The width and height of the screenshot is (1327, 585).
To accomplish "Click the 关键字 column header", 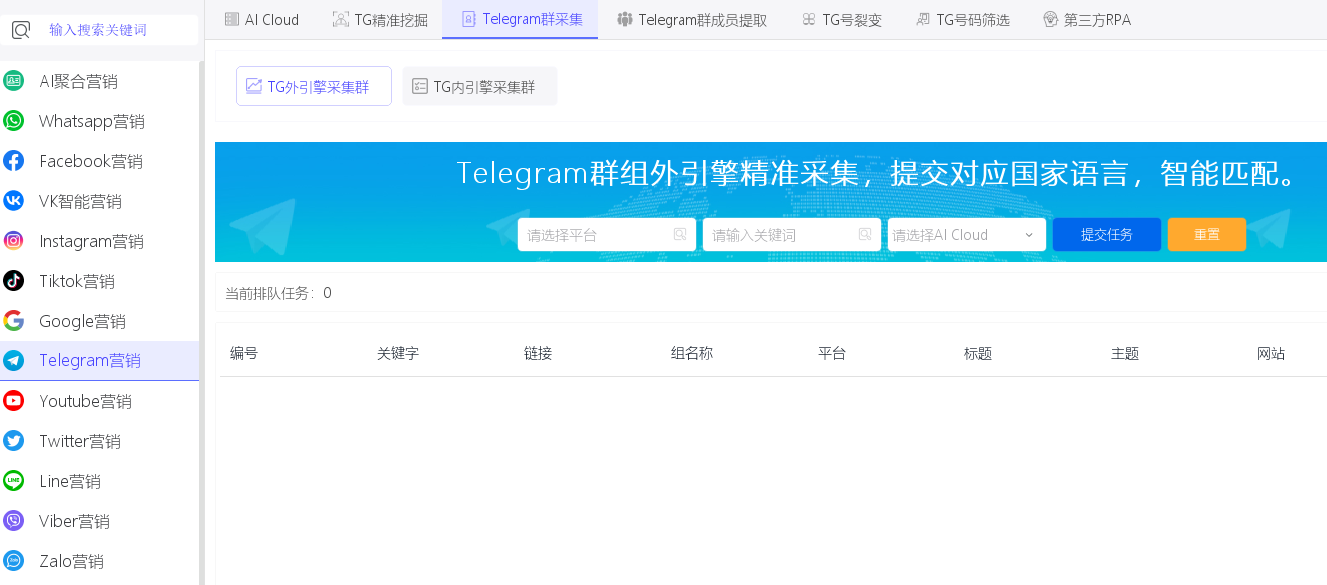I will (398, 353).
